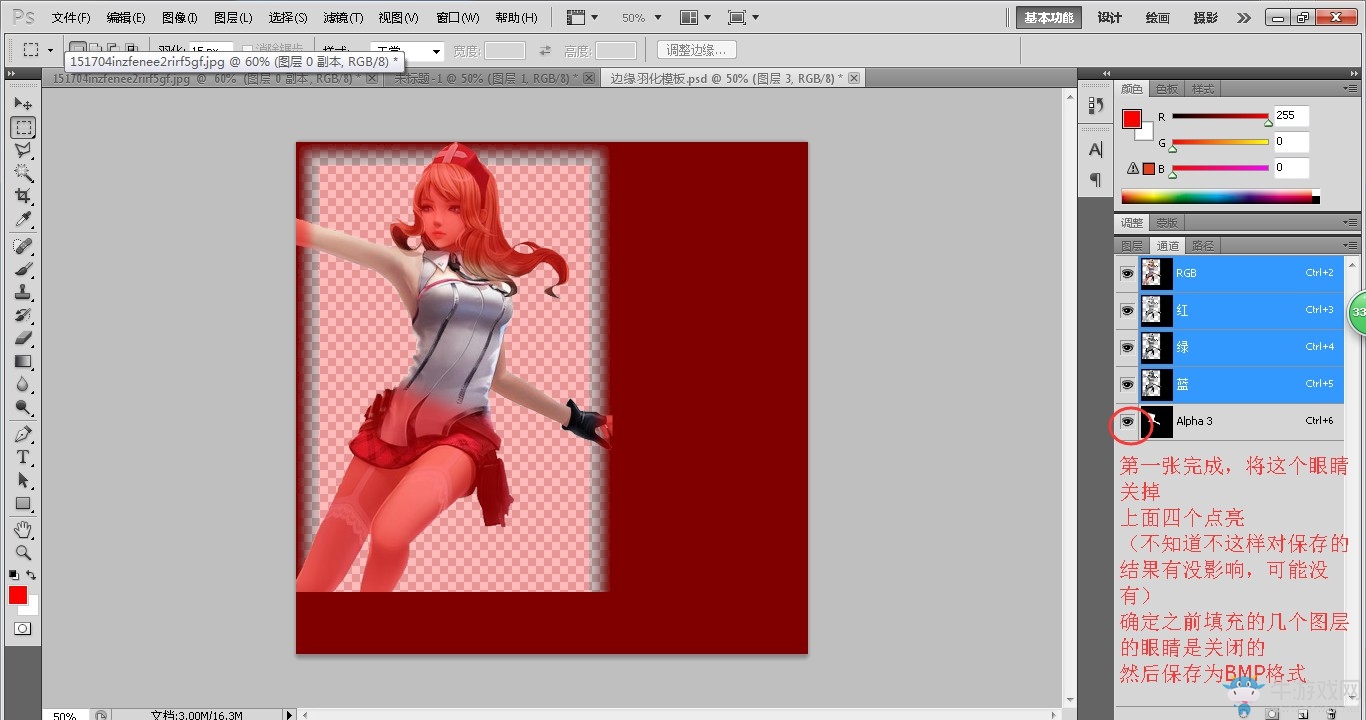Image resolution: width=1366 pixels, height=720 pixels.
Task: Switch to the 图层 layers tab
Action: pos(1132,246)
